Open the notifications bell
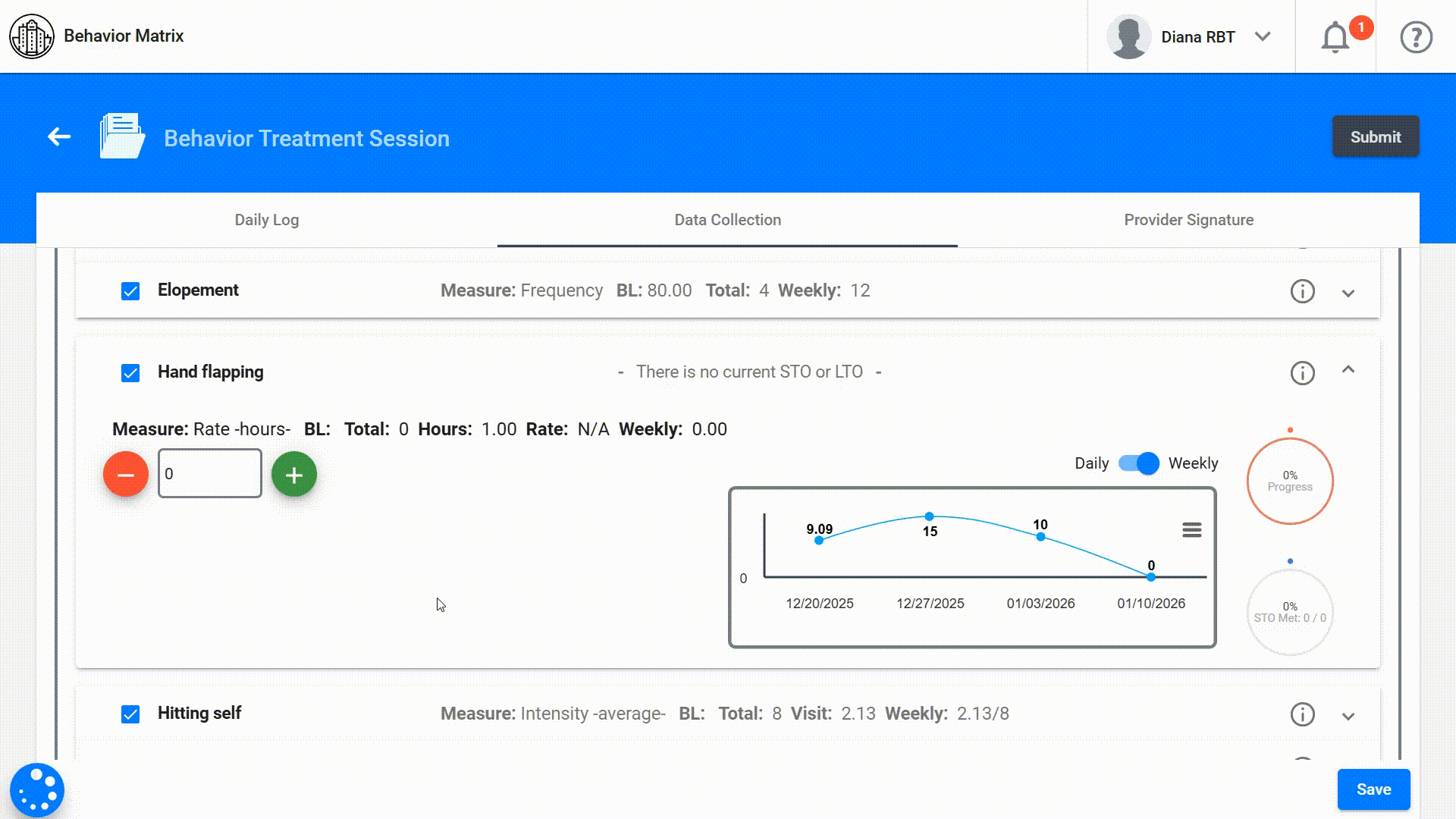This screenshot has width=1456, height=819. (1335, 37)
